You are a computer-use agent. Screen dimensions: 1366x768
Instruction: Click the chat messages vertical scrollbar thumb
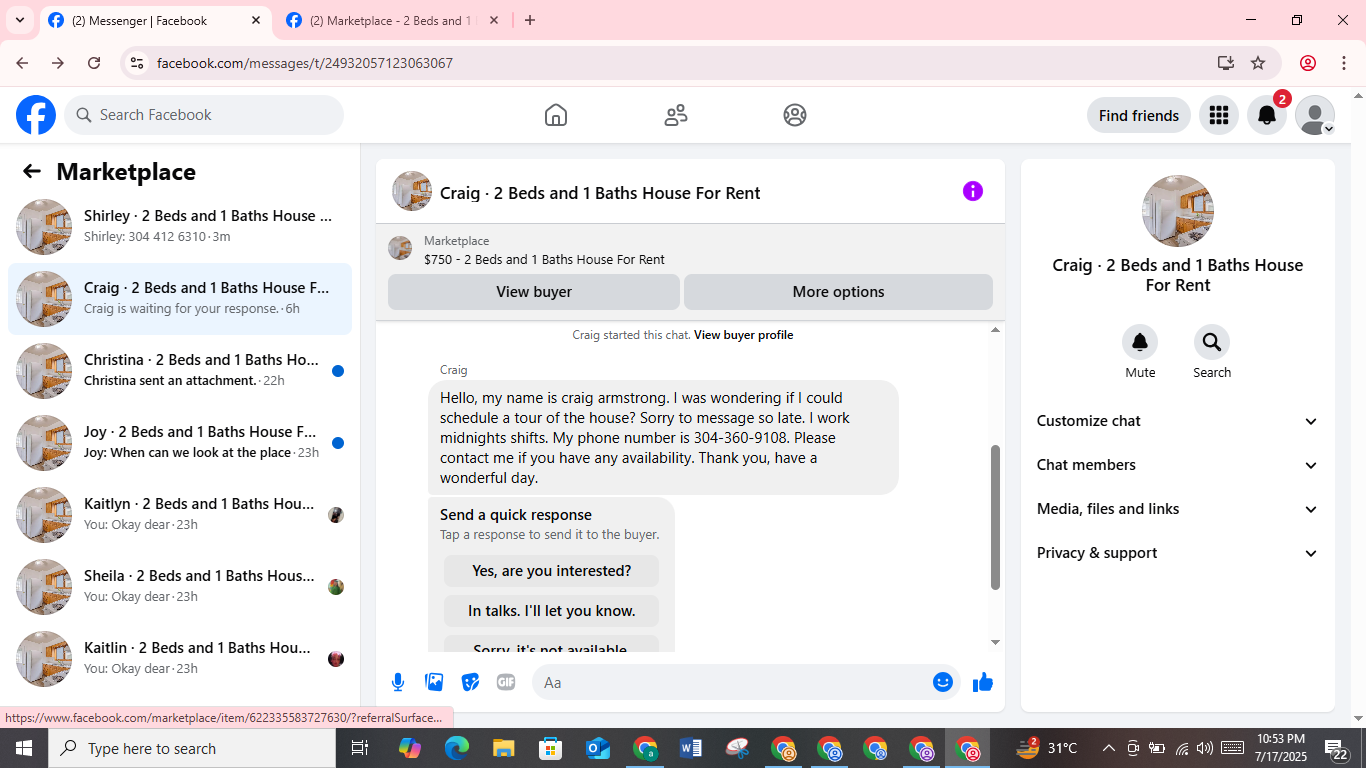pos(995,517)
